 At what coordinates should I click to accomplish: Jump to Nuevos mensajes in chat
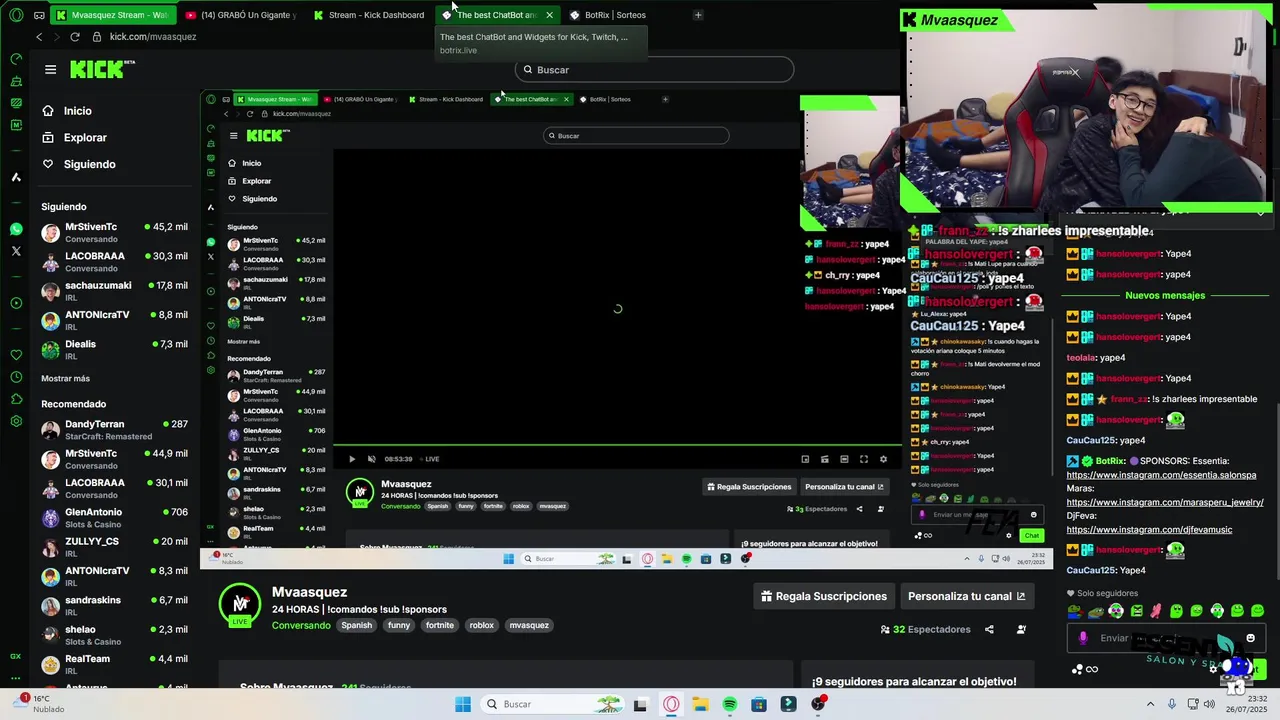(x=1165, y=295)
